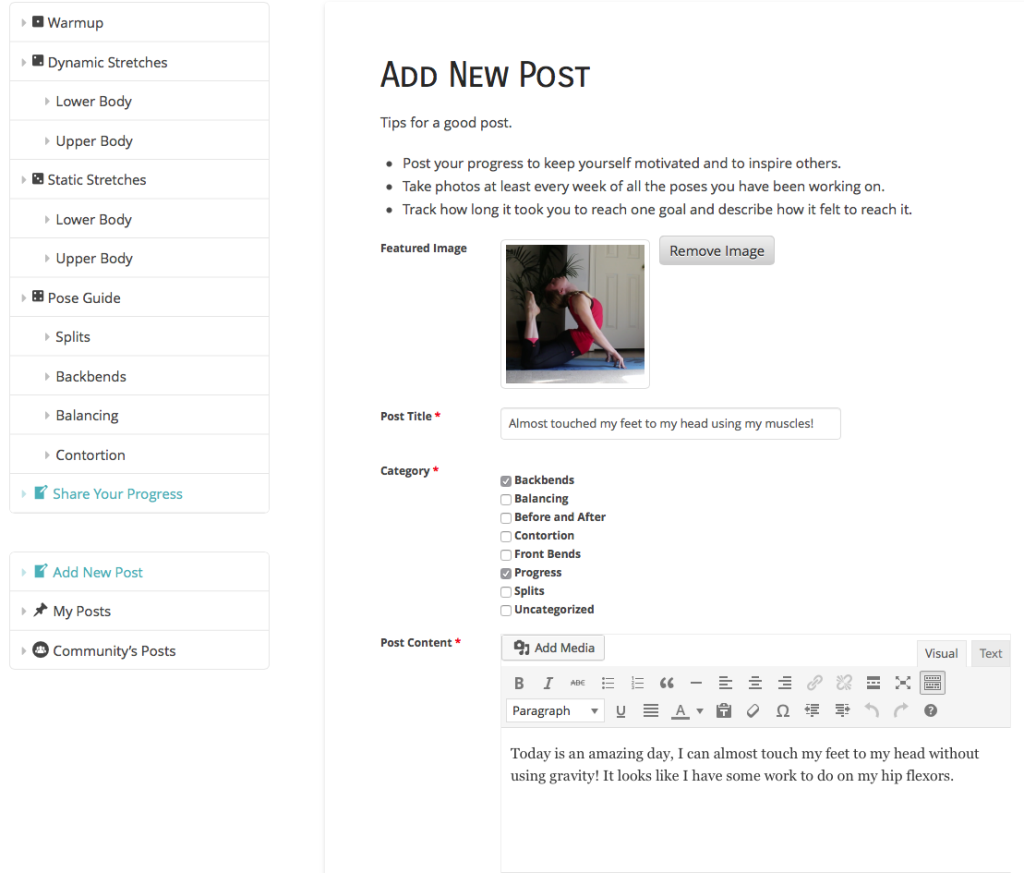Open distraction-free fullscreen mode
1024x873 pixels.
tap(903, 683)
